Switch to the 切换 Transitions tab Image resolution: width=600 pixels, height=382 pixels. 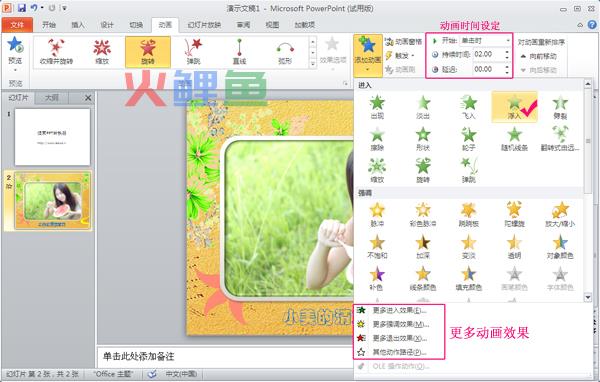click(136, 25)
